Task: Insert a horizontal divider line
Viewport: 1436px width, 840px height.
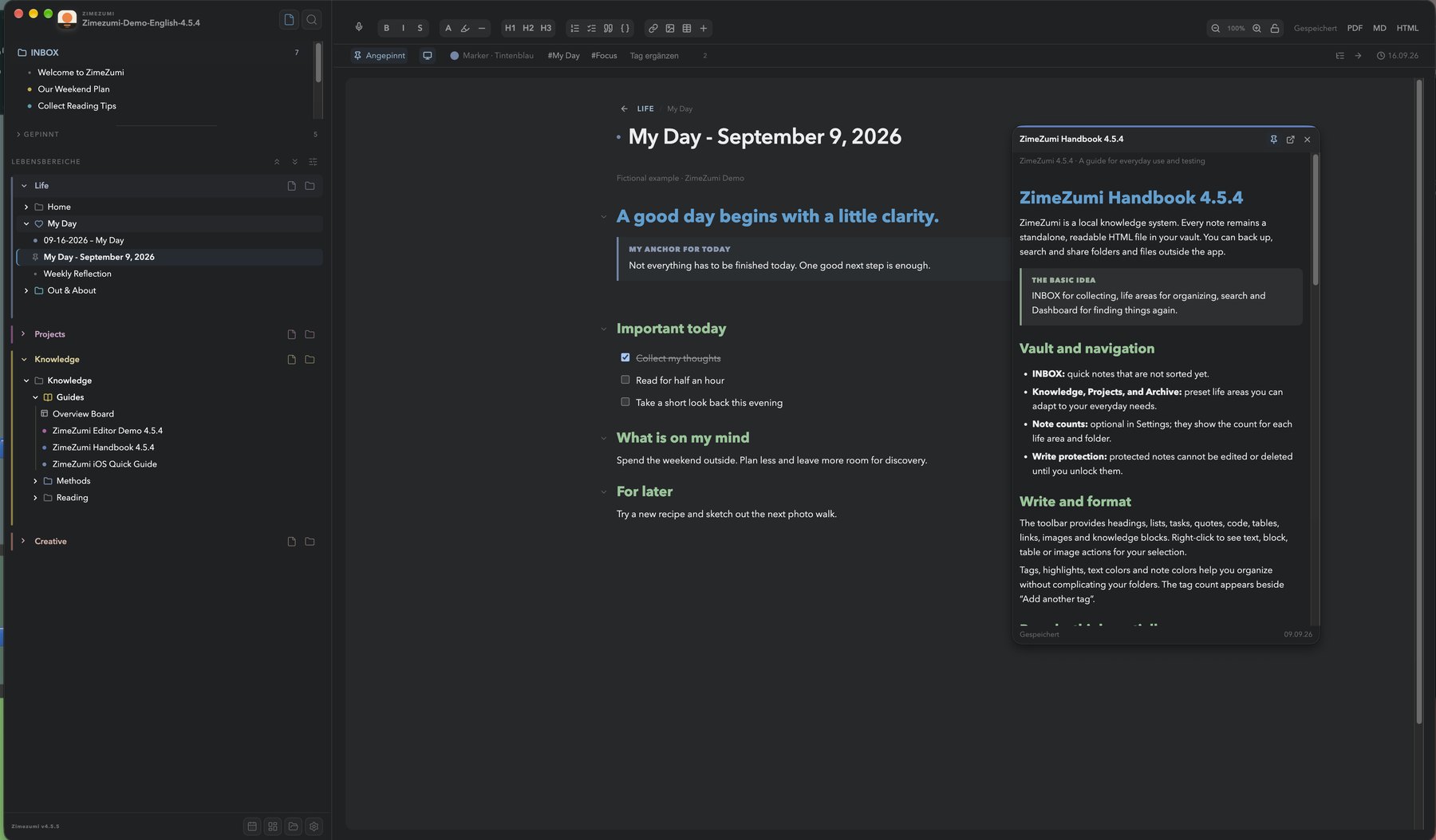Action: [482, 28]
